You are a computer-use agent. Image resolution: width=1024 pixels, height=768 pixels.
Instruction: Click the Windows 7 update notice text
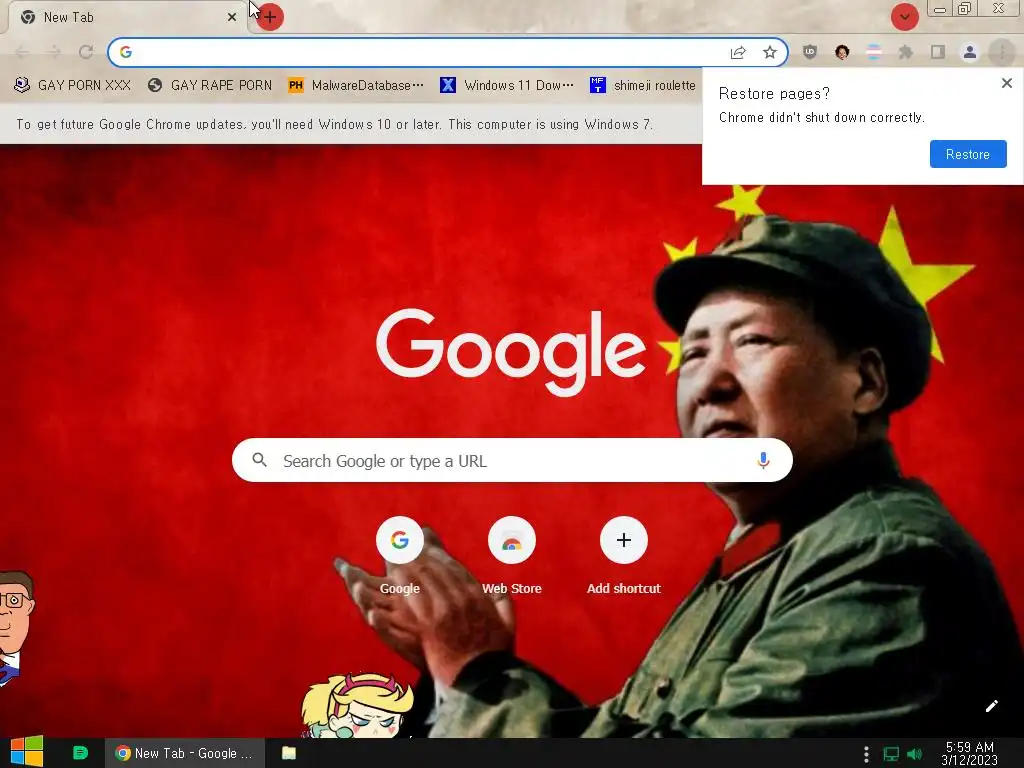point(334,124)
